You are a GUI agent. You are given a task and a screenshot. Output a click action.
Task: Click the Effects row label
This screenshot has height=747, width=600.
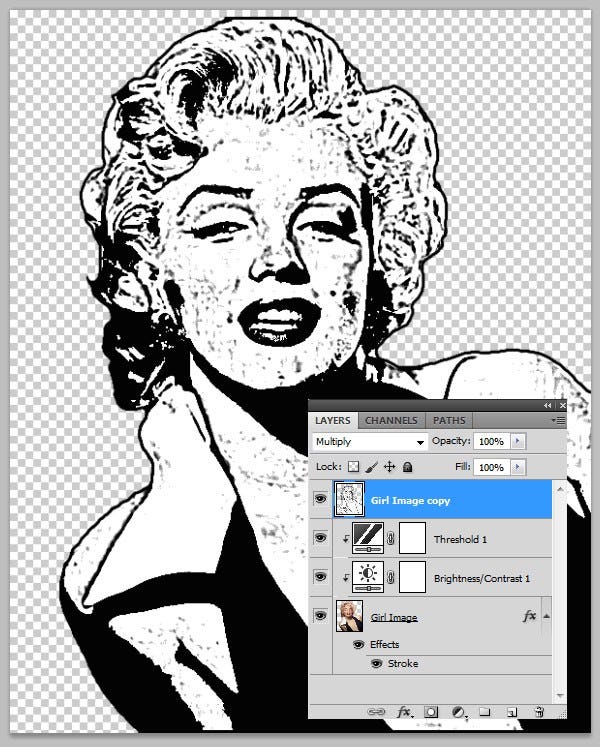tap(385, 645)
